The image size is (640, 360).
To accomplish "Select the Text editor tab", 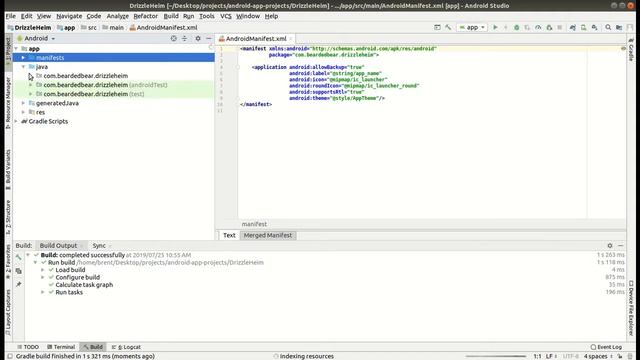I will pyautogui.click(x=229, y=235).
